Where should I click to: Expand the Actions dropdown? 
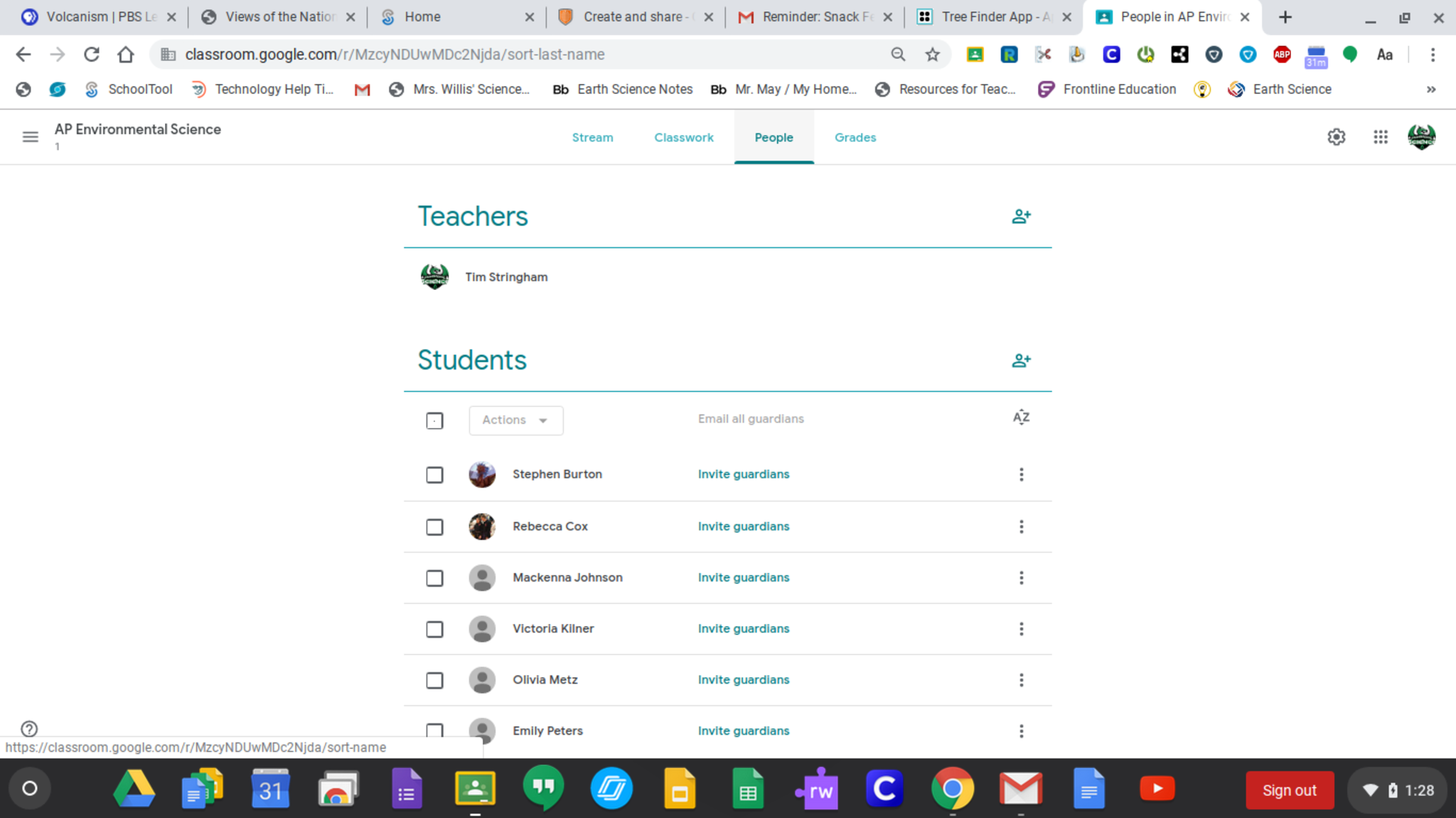point(515,421)
